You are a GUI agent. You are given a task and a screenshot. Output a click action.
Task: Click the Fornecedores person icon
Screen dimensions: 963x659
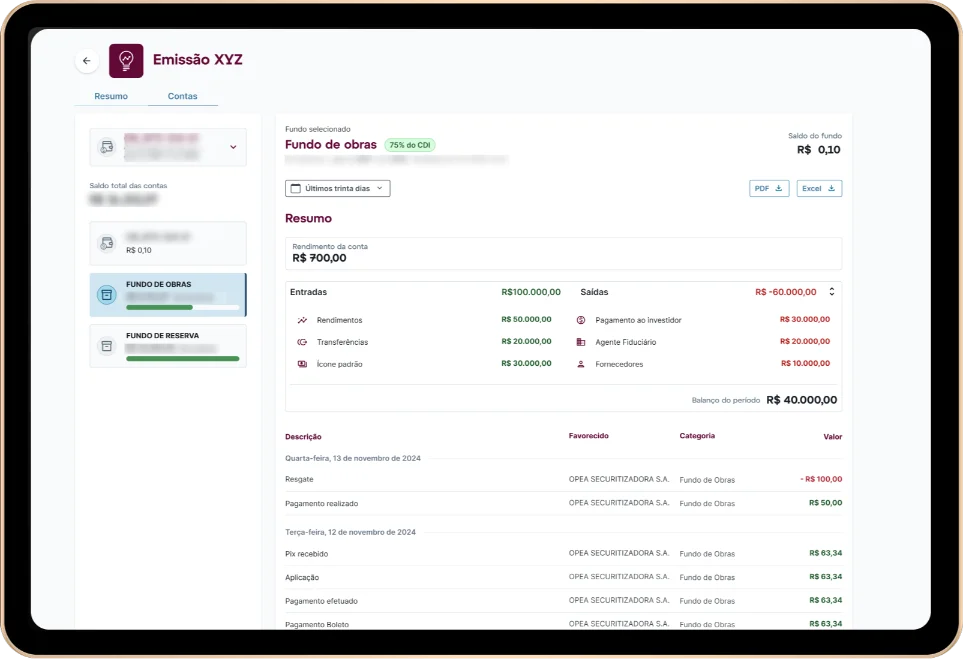point(580,364)
